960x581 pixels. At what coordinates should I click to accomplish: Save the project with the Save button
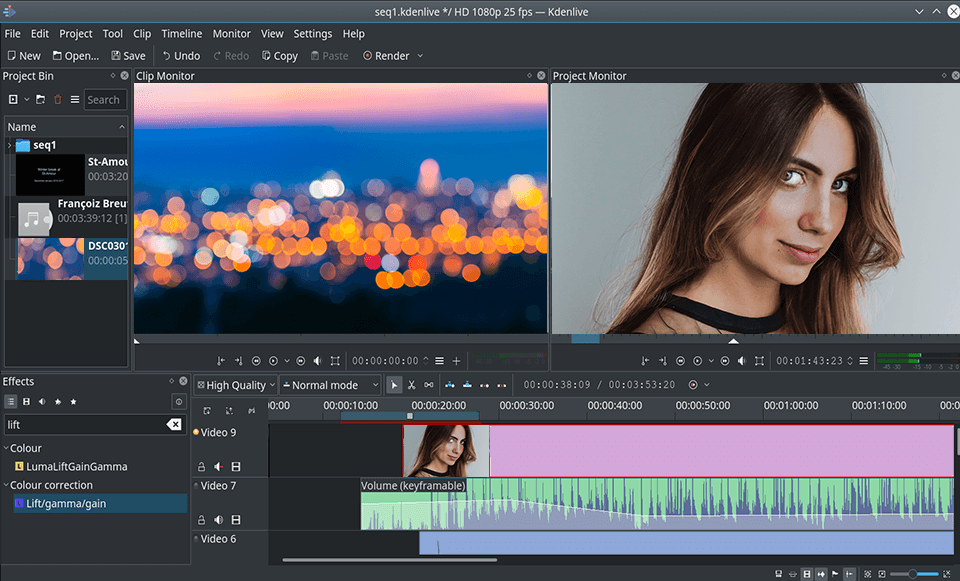point(127,55)
